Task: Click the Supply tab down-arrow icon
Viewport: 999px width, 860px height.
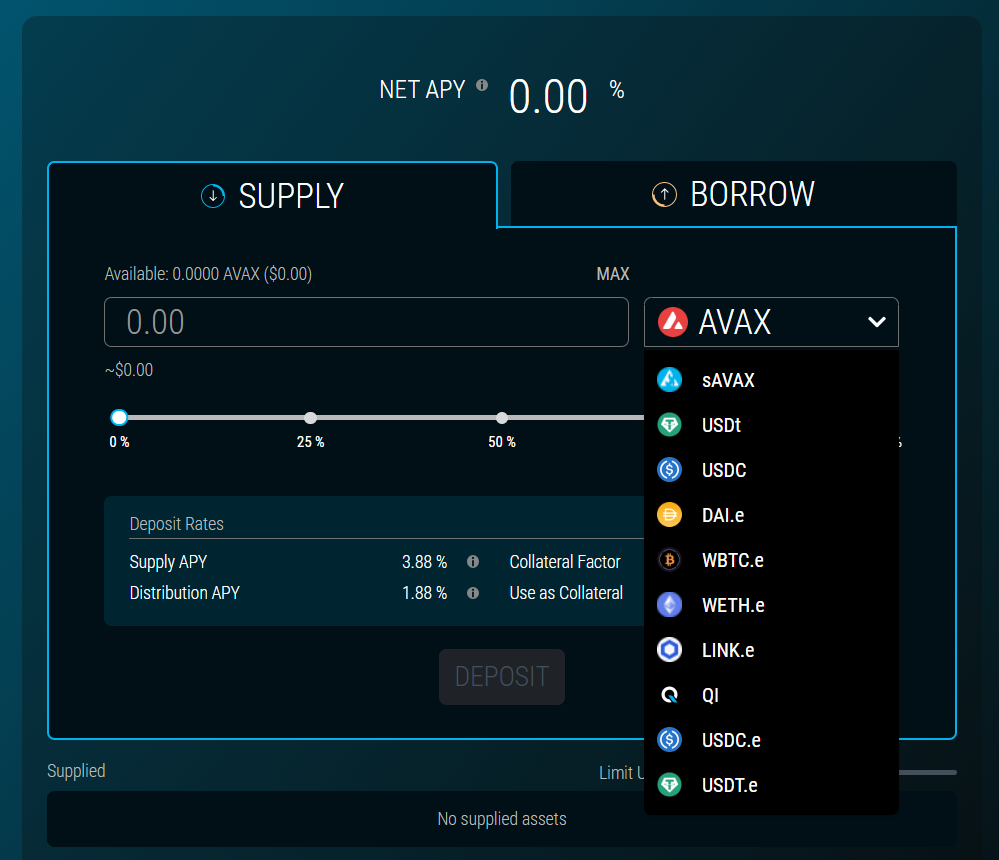Action: tap(213, 196)
